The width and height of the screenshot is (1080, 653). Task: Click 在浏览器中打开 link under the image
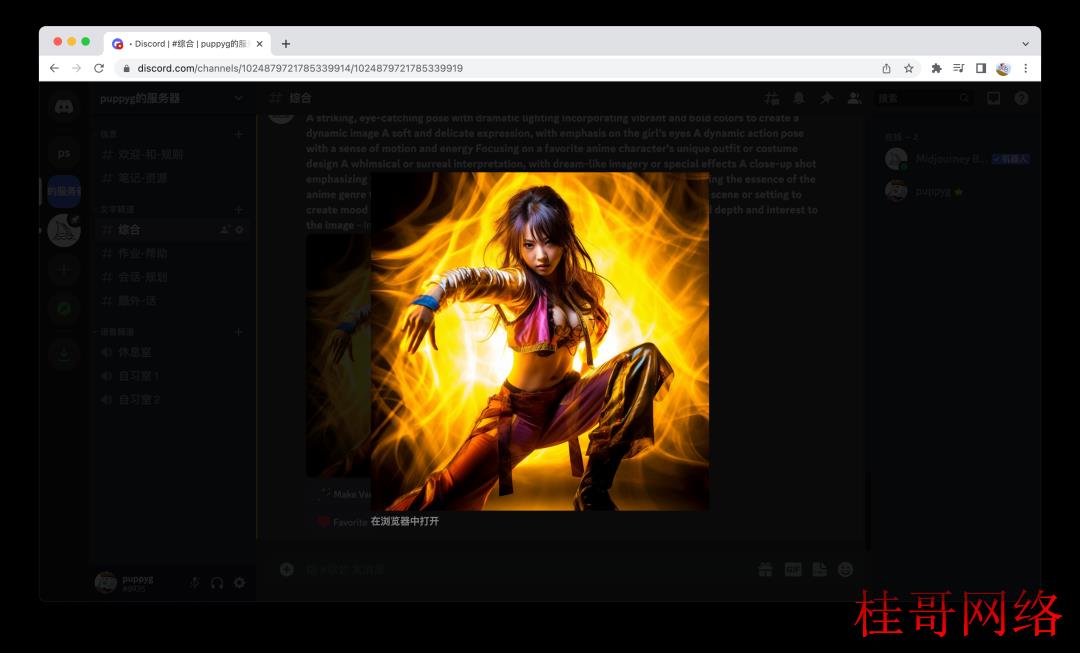click(404, 521)
